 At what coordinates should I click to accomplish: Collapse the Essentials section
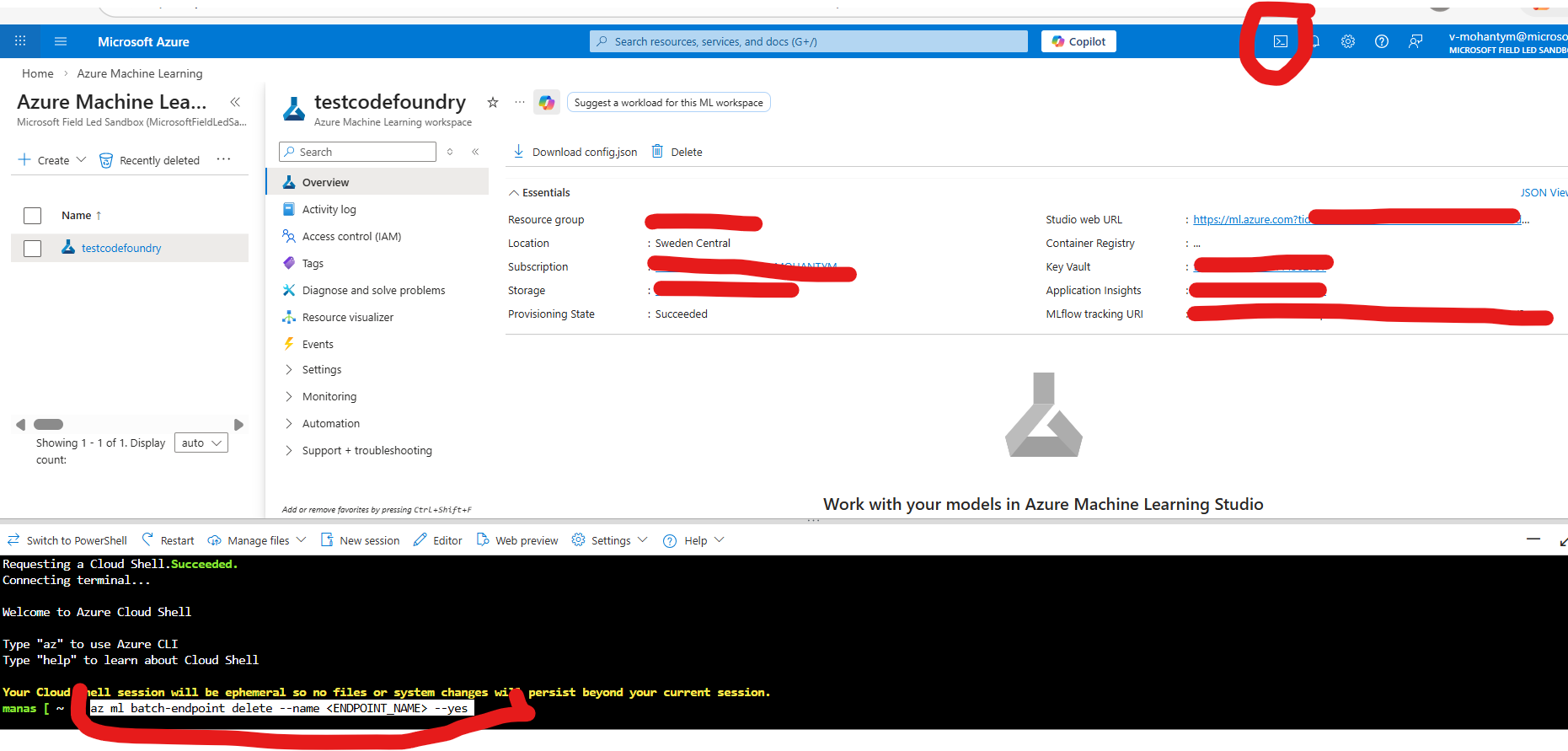(539, 192)
